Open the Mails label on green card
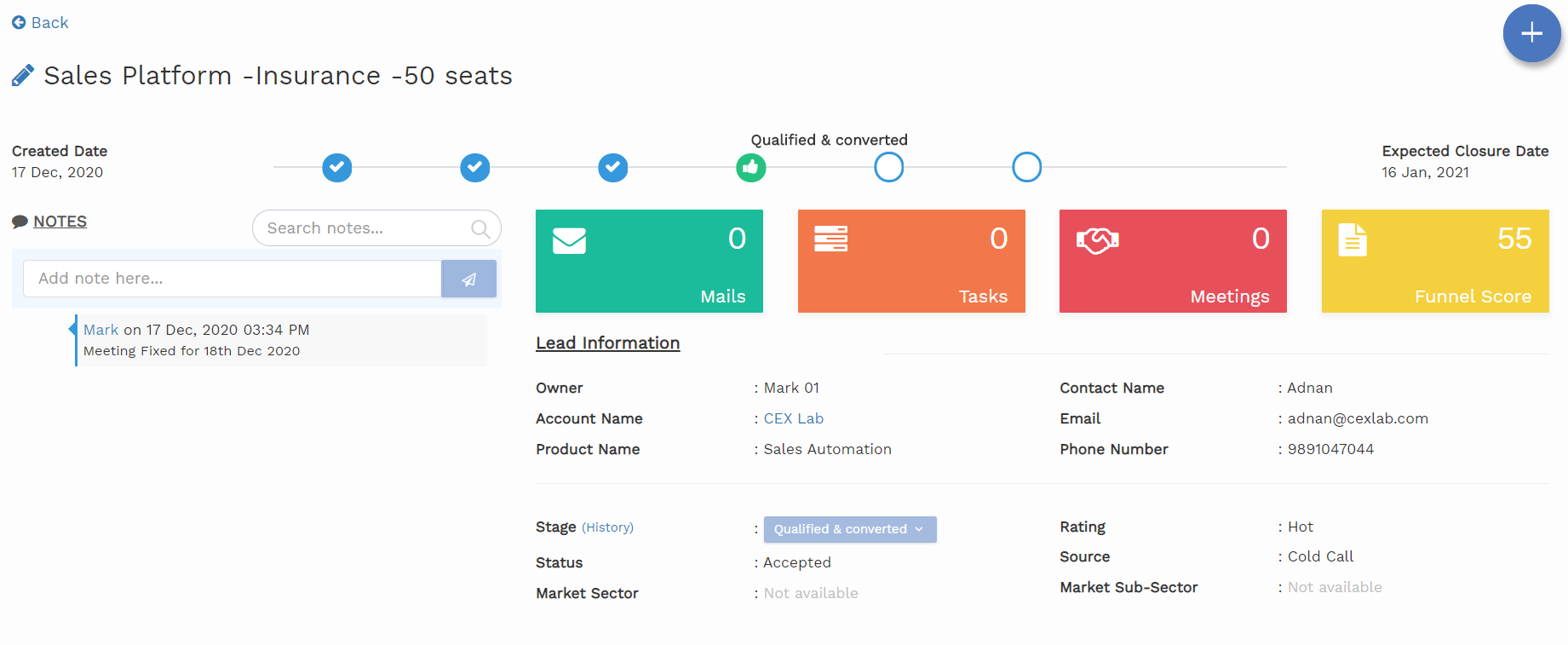1568x645 pixels. click(x=723, y=297)
